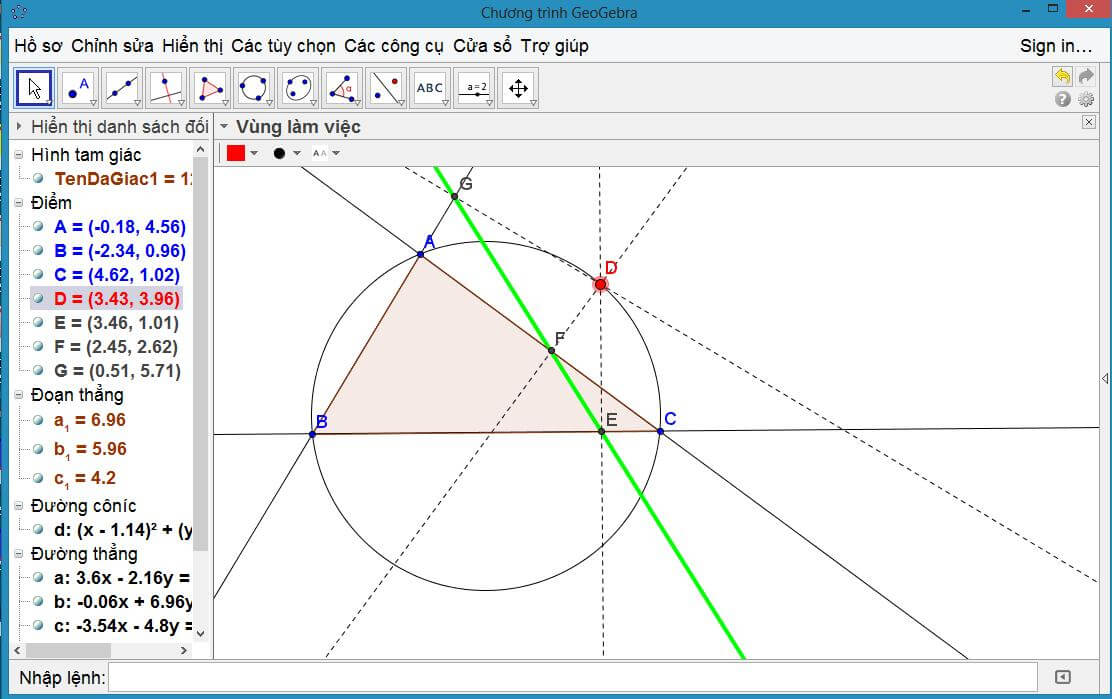
Task: Click the Undo arrow icon
Action: pyautogui.click(x=1062, y=76)
